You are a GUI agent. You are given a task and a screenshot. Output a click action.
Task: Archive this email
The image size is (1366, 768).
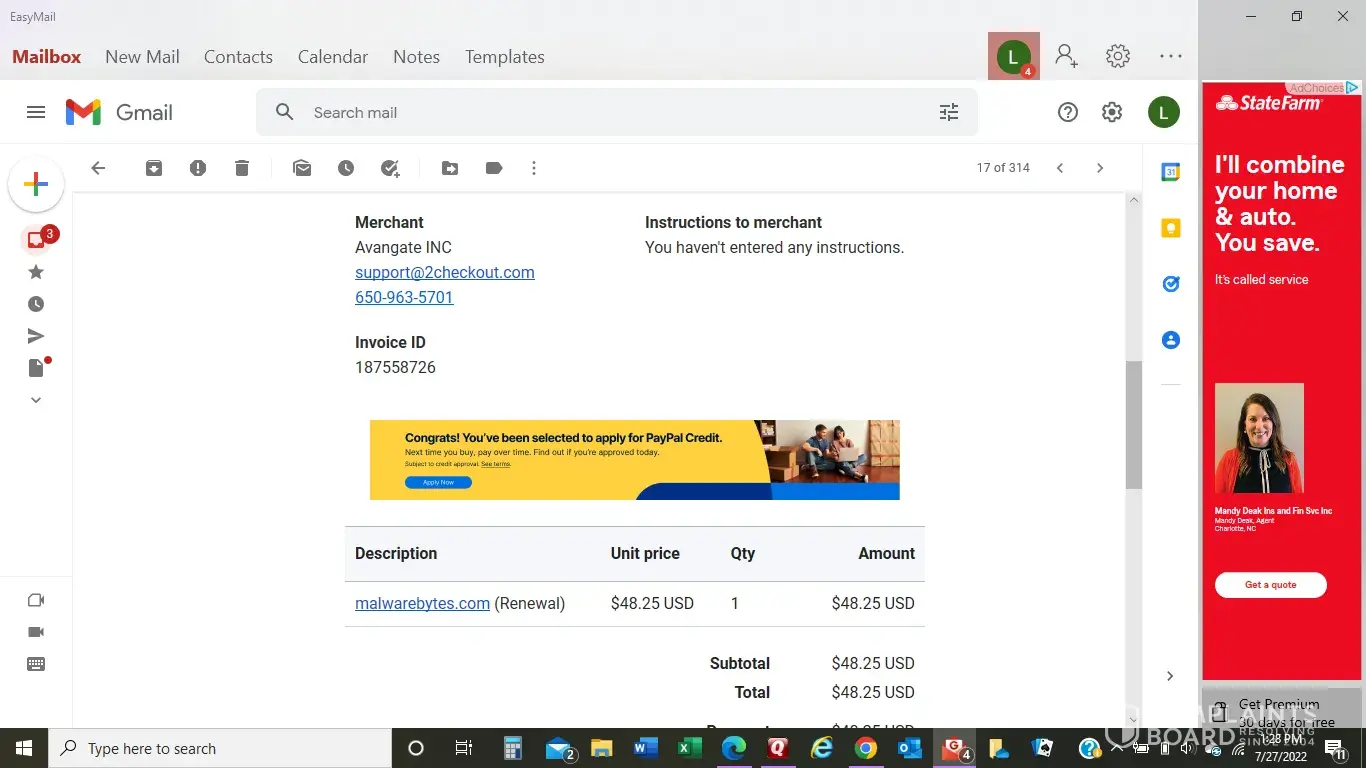(x=154, y=168)
